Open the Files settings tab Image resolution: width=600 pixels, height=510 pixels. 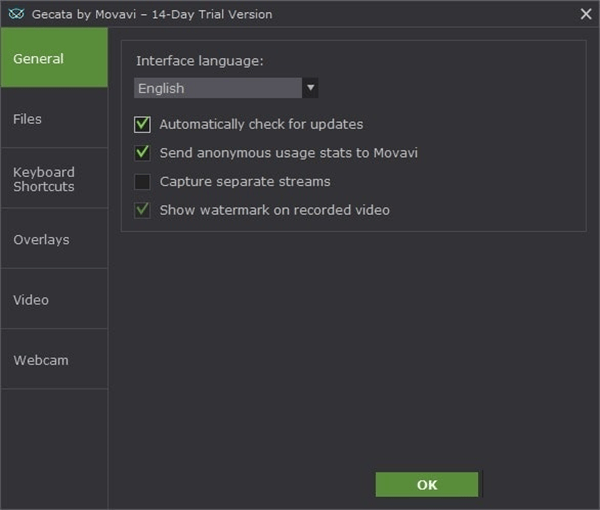pos(54,119)
